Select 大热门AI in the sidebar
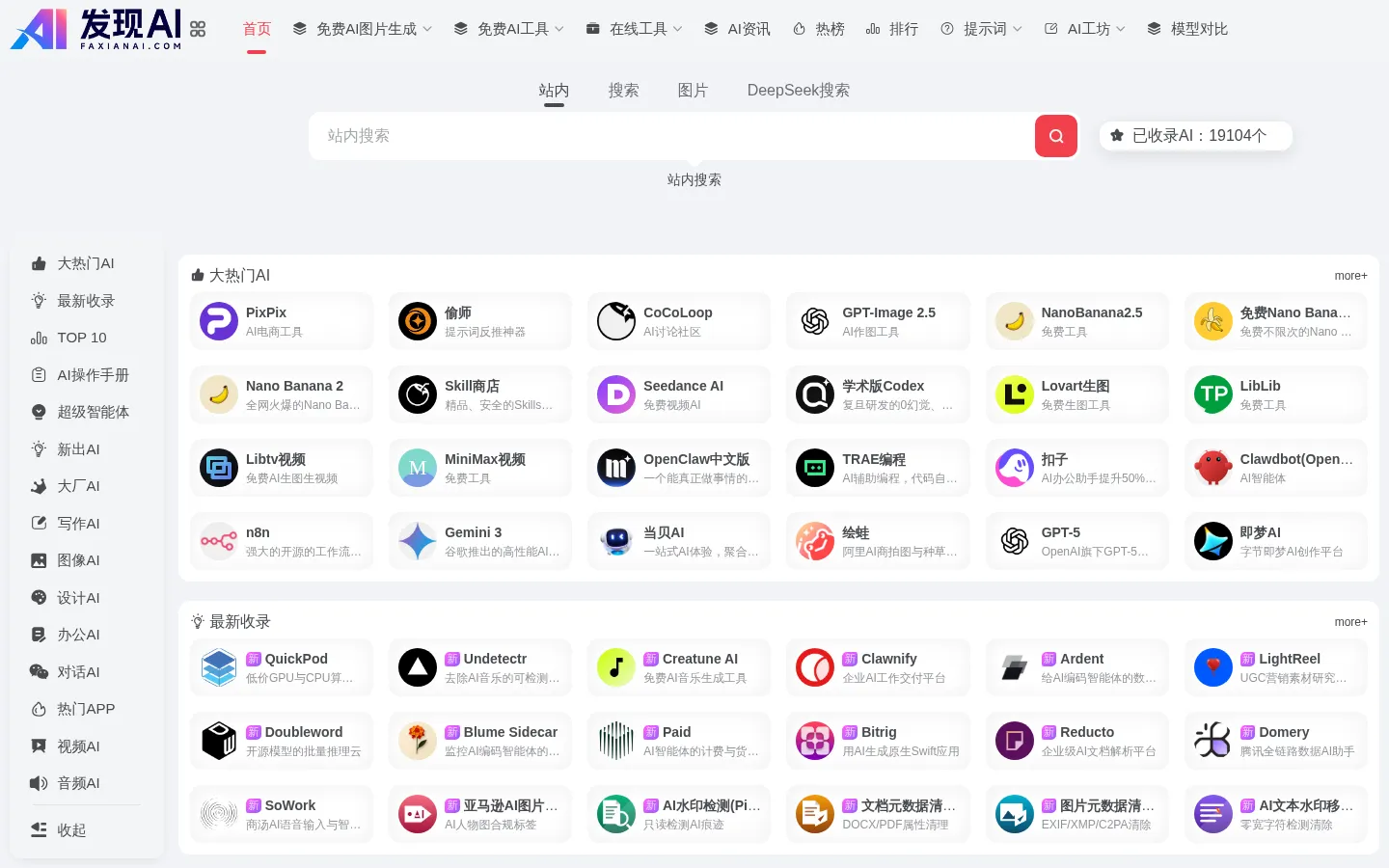This screenshot has width=1389, height=868. pyautogui.click(x=87, y=263)
